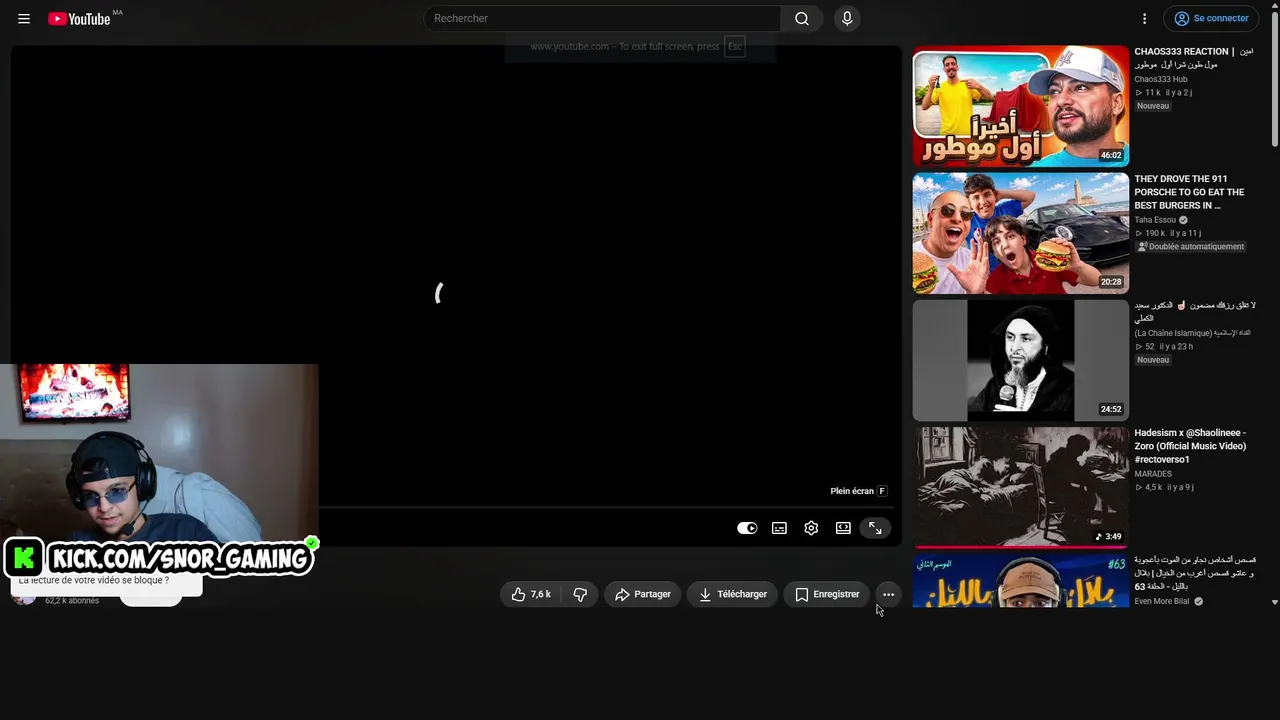Click the Nouveau badge under Chaos333 Hub
The image size is (1280, 720).
(1153, 106)
